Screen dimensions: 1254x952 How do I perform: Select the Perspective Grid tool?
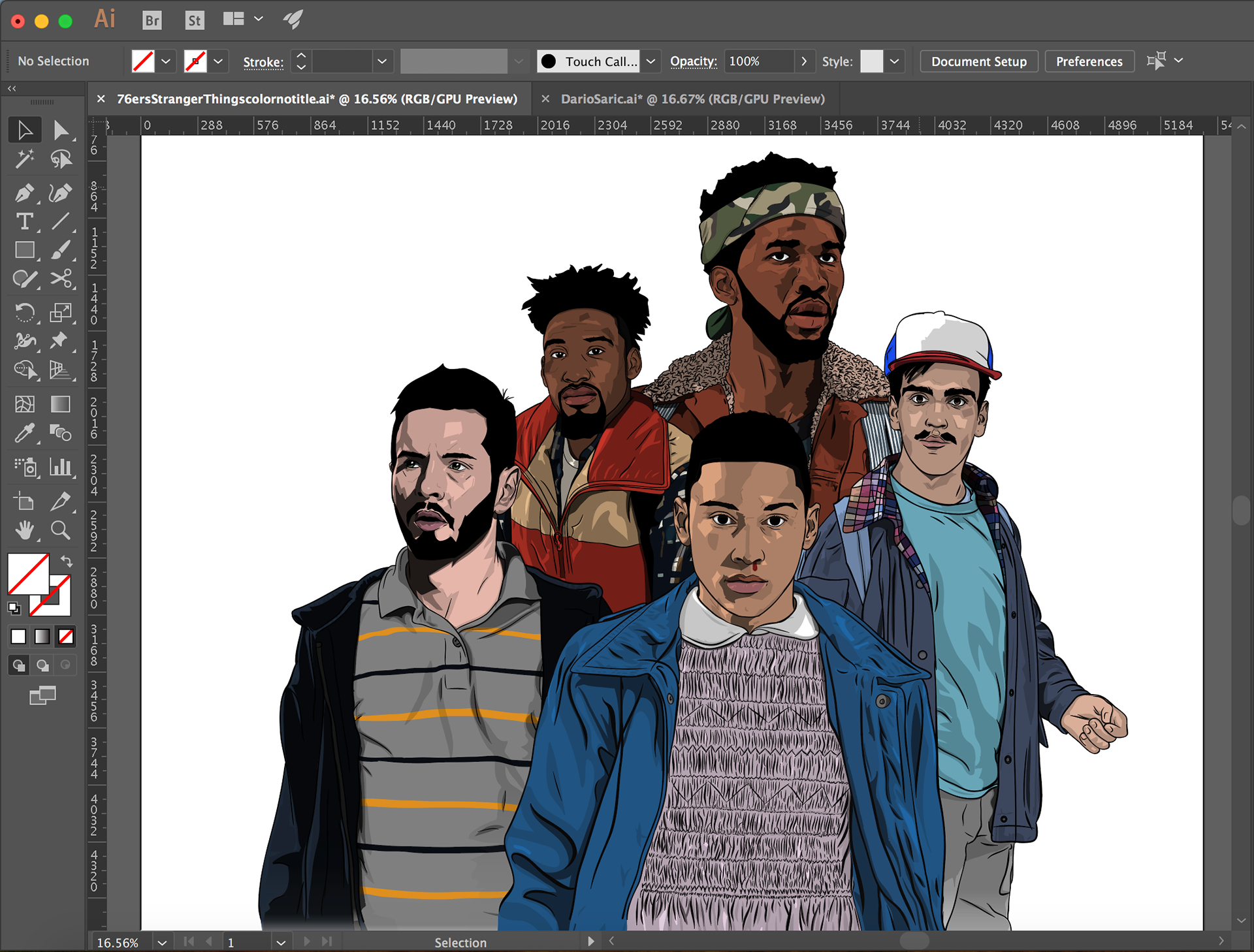(61, 370)
